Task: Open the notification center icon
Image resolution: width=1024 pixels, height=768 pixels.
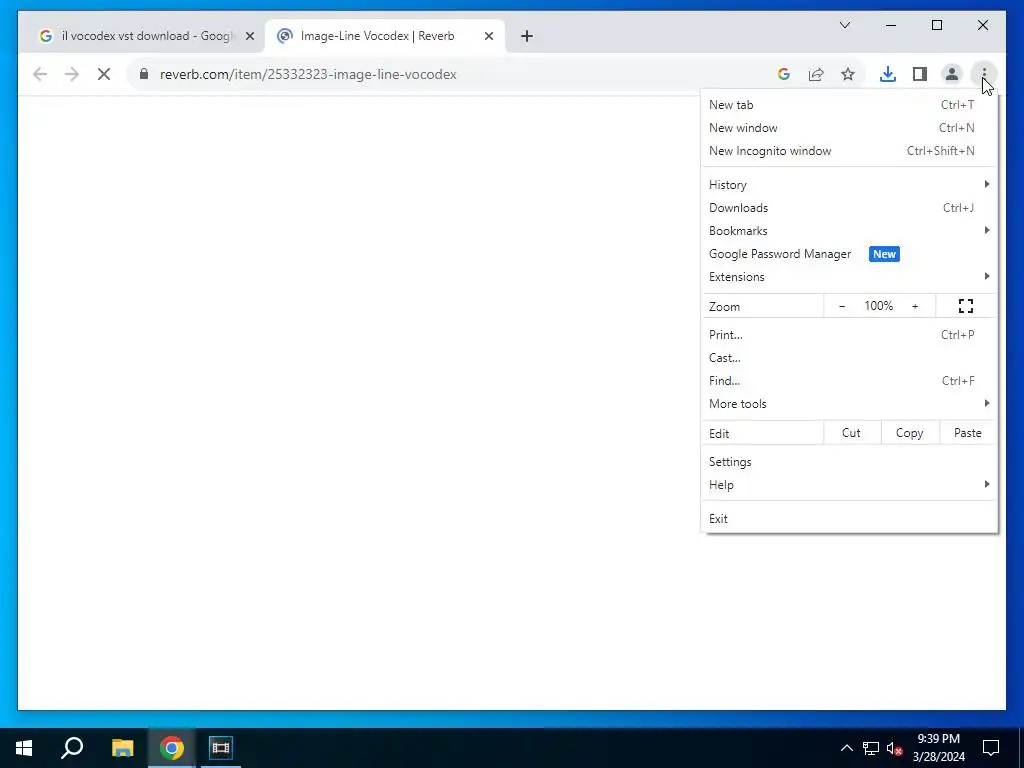Action: (991, 748)
